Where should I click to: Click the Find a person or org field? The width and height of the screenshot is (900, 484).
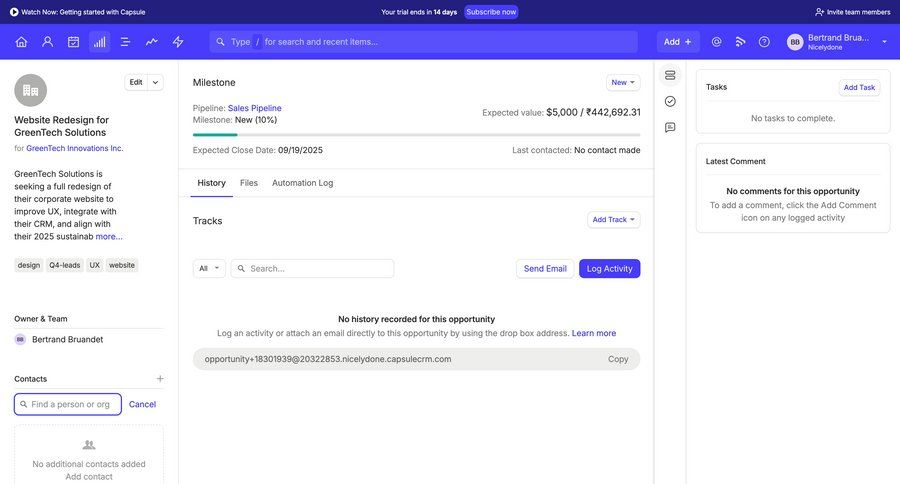(68, 404)
